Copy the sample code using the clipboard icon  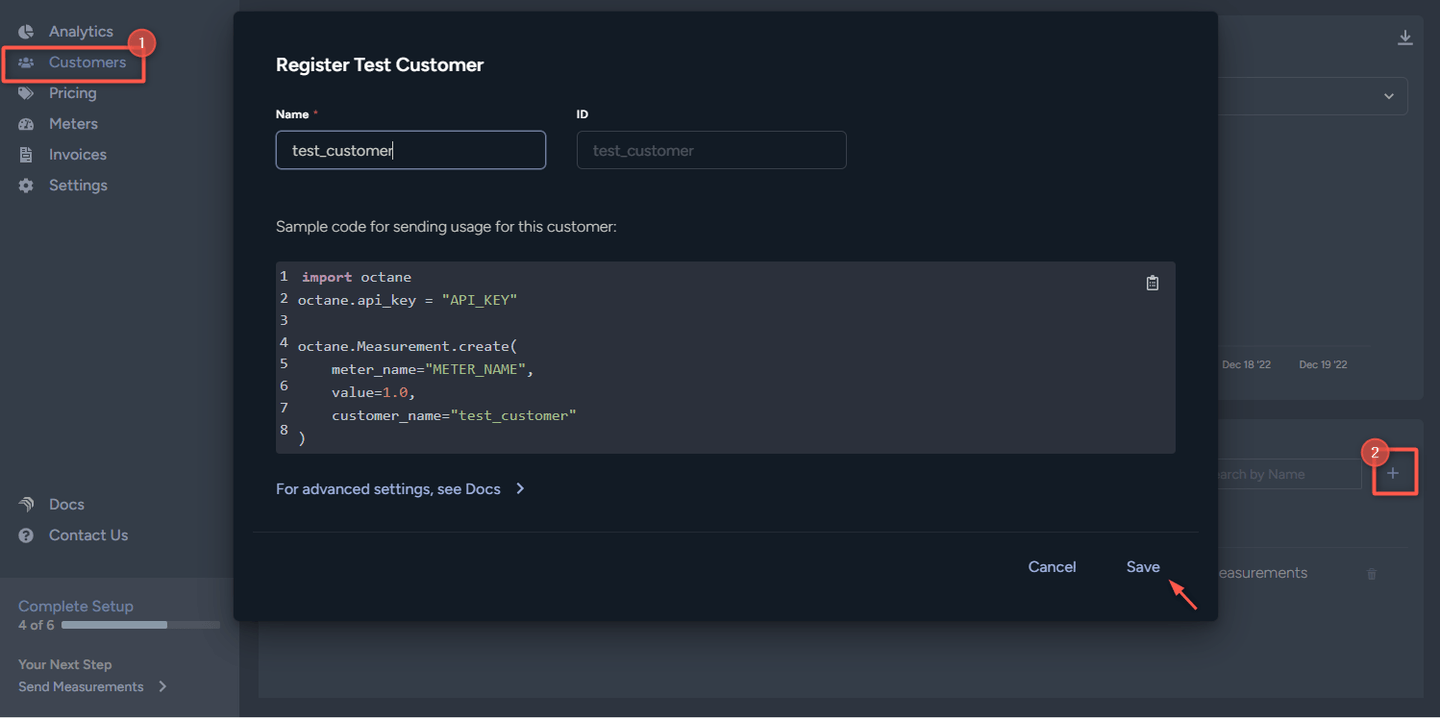click(x=1152, y=283)
